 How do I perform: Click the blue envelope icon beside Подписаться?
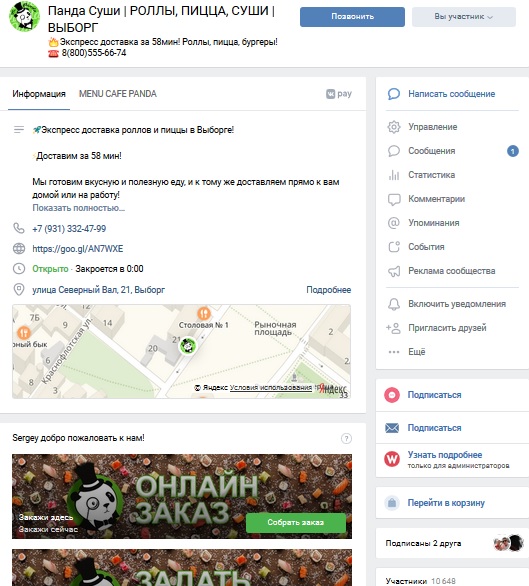(x=392, y=428)
